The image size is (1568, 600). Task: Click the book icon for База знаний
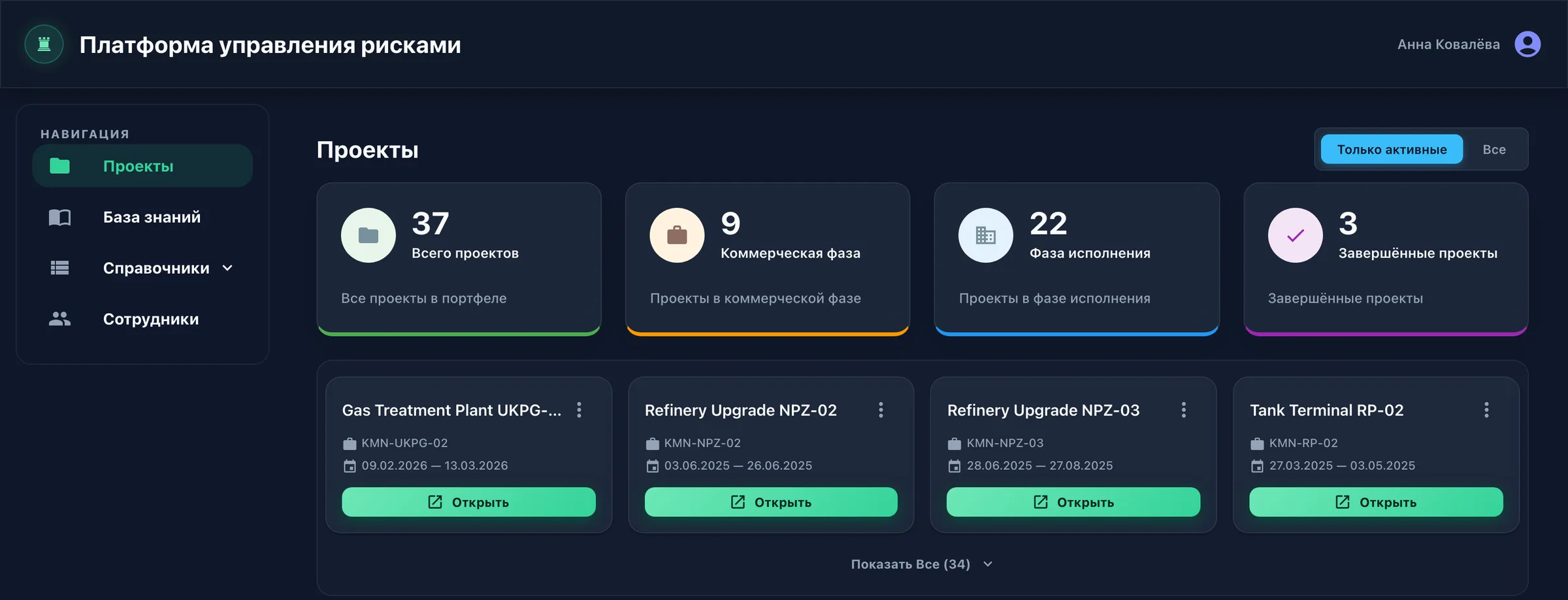pos(60,217)
